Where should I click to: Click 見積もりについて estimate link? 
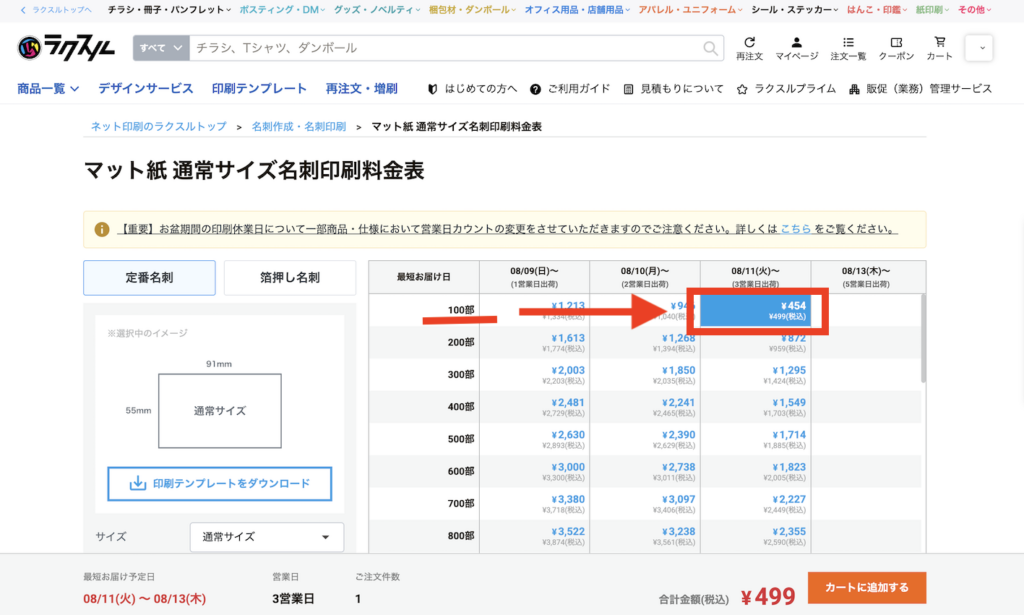(x=673, y=89)
